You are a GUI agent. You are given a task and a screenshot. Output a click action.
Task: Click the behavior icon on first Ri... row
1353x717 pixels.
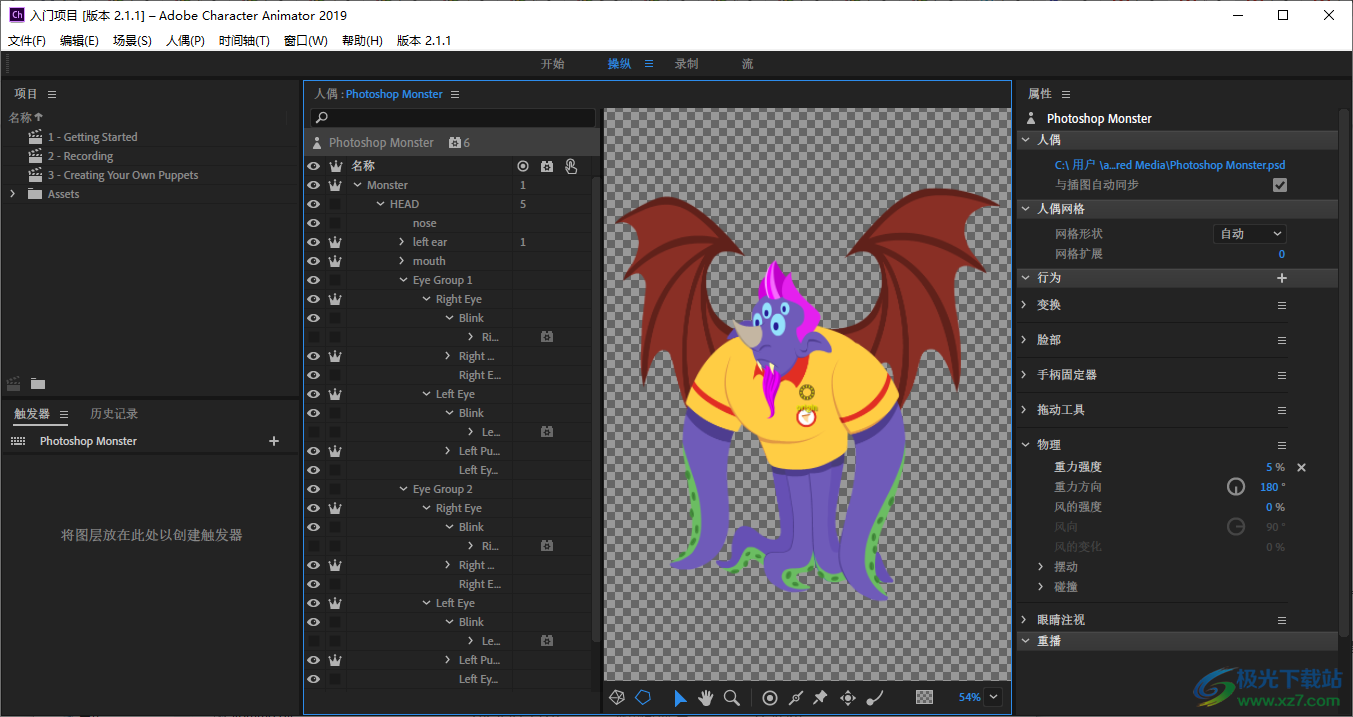547,337
